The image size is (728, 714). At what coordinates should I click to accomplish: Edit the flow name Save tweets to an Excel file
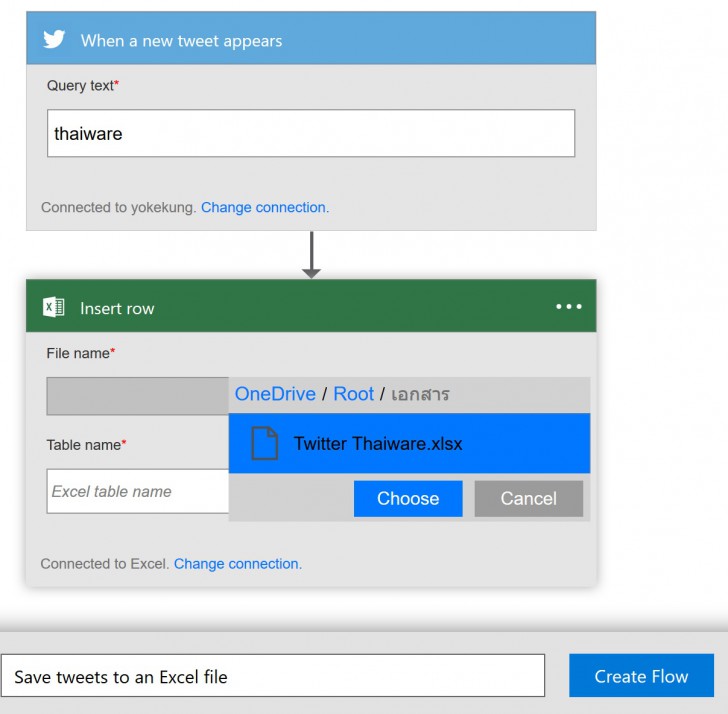click(x=273, y=675)
